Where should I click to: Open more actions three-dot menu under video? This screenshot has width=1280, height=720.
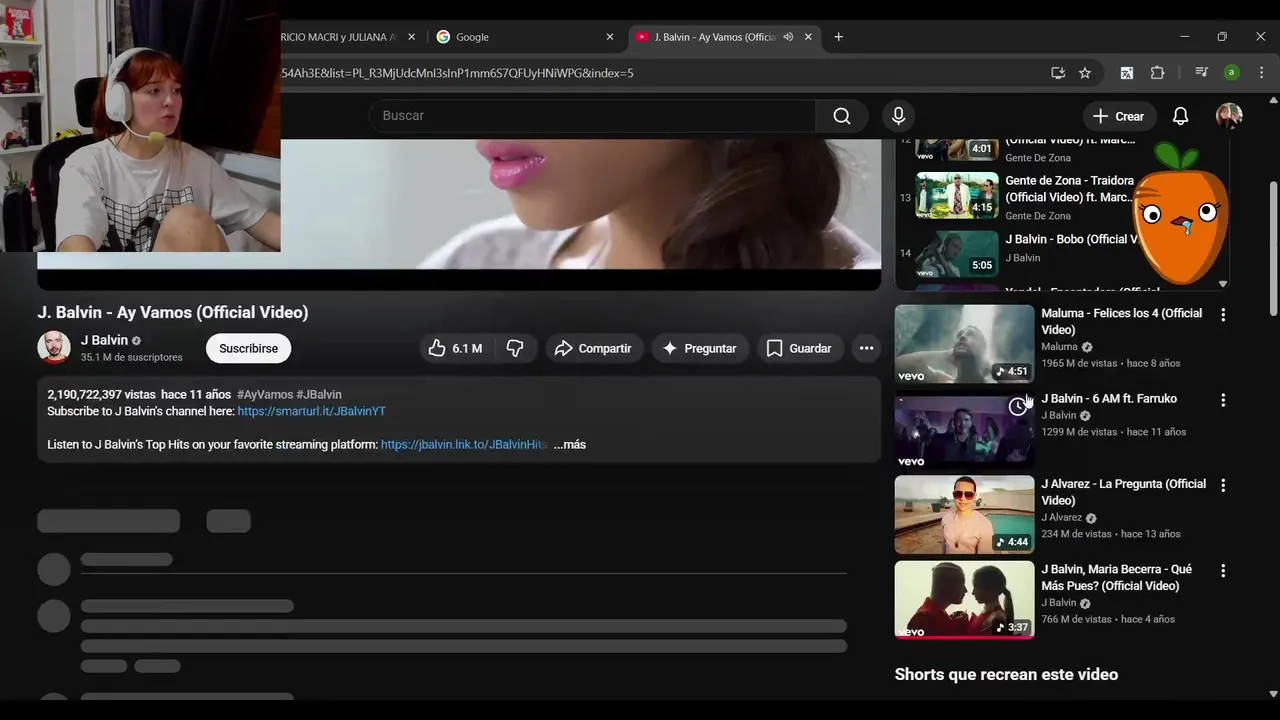click(x=866, y=348)
